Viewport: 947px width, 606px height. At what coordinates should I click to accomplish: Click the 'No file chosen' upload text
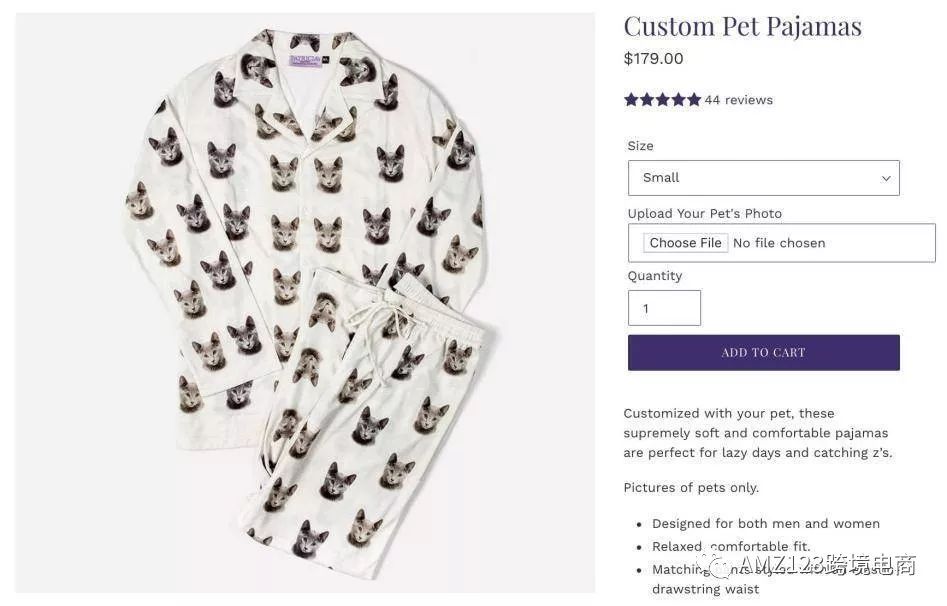(779, 243)
